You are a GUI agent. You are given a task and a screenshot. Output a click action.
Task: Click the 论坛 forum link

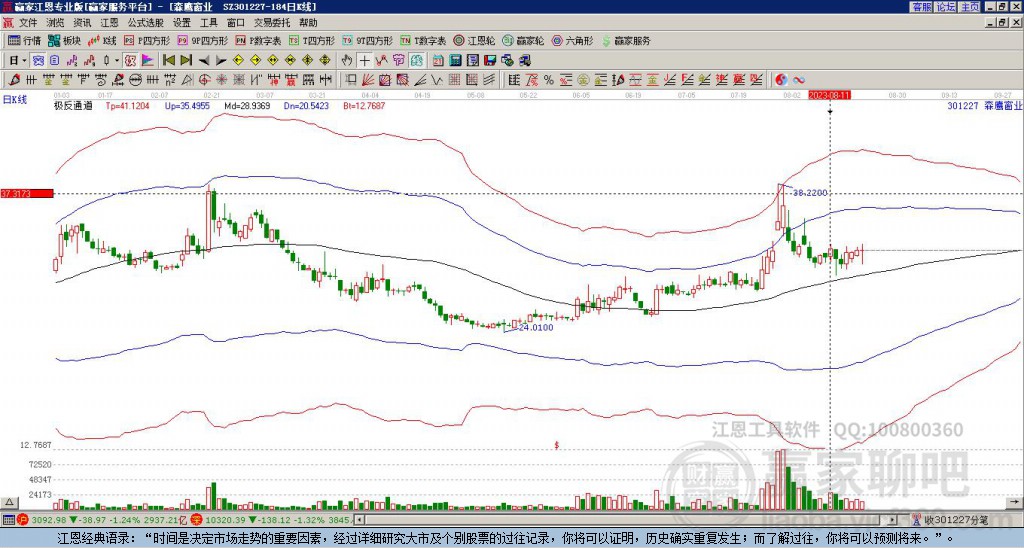(945, 7)
